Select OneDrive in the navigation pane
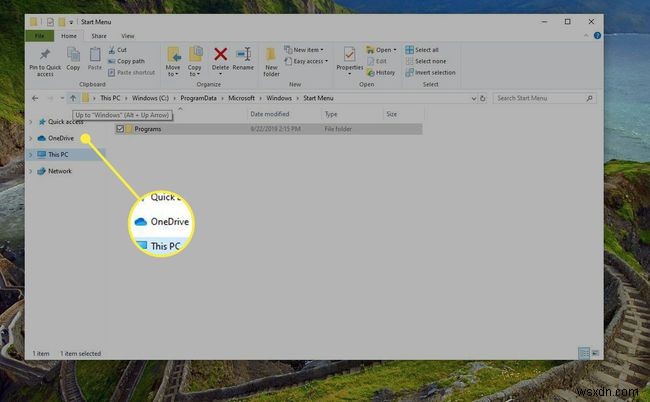The image size is (650, 402). 61,138
